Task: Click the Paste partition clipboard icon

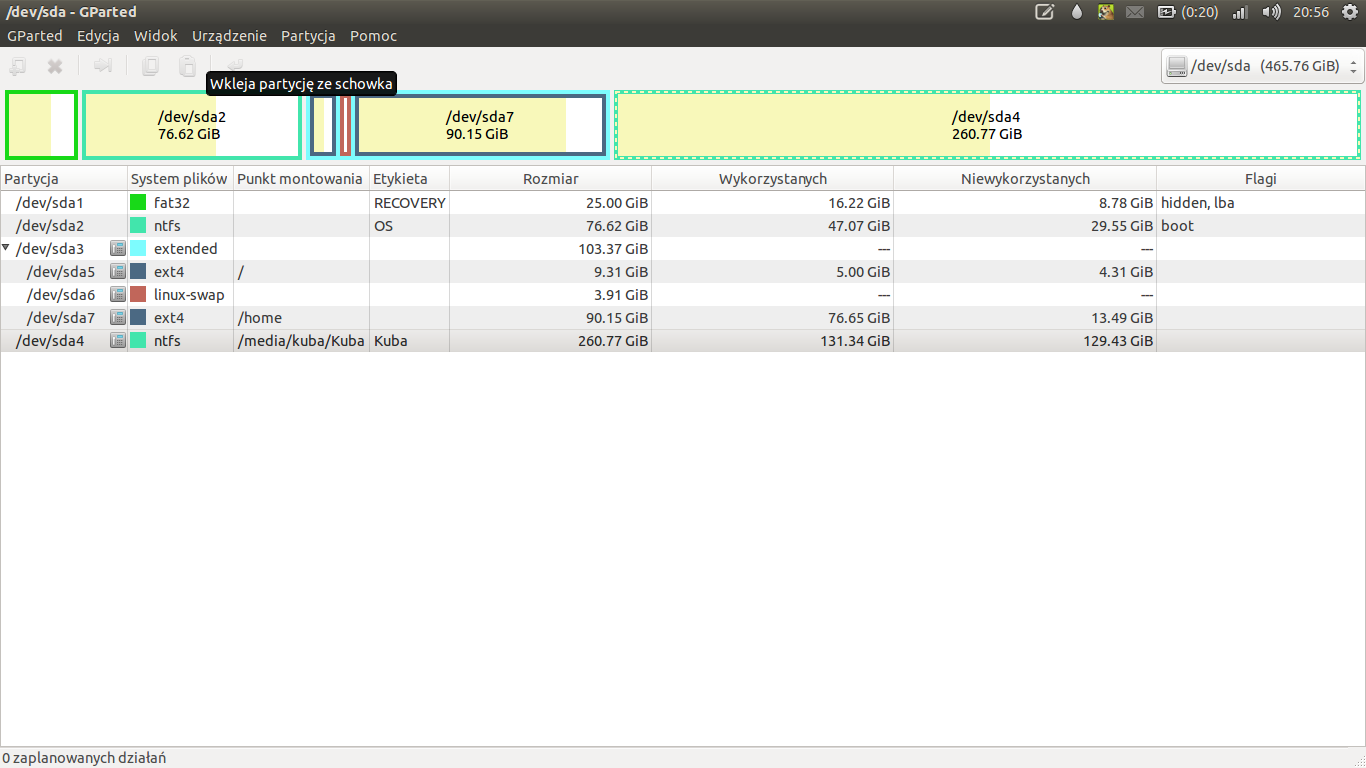Action: 187,66
